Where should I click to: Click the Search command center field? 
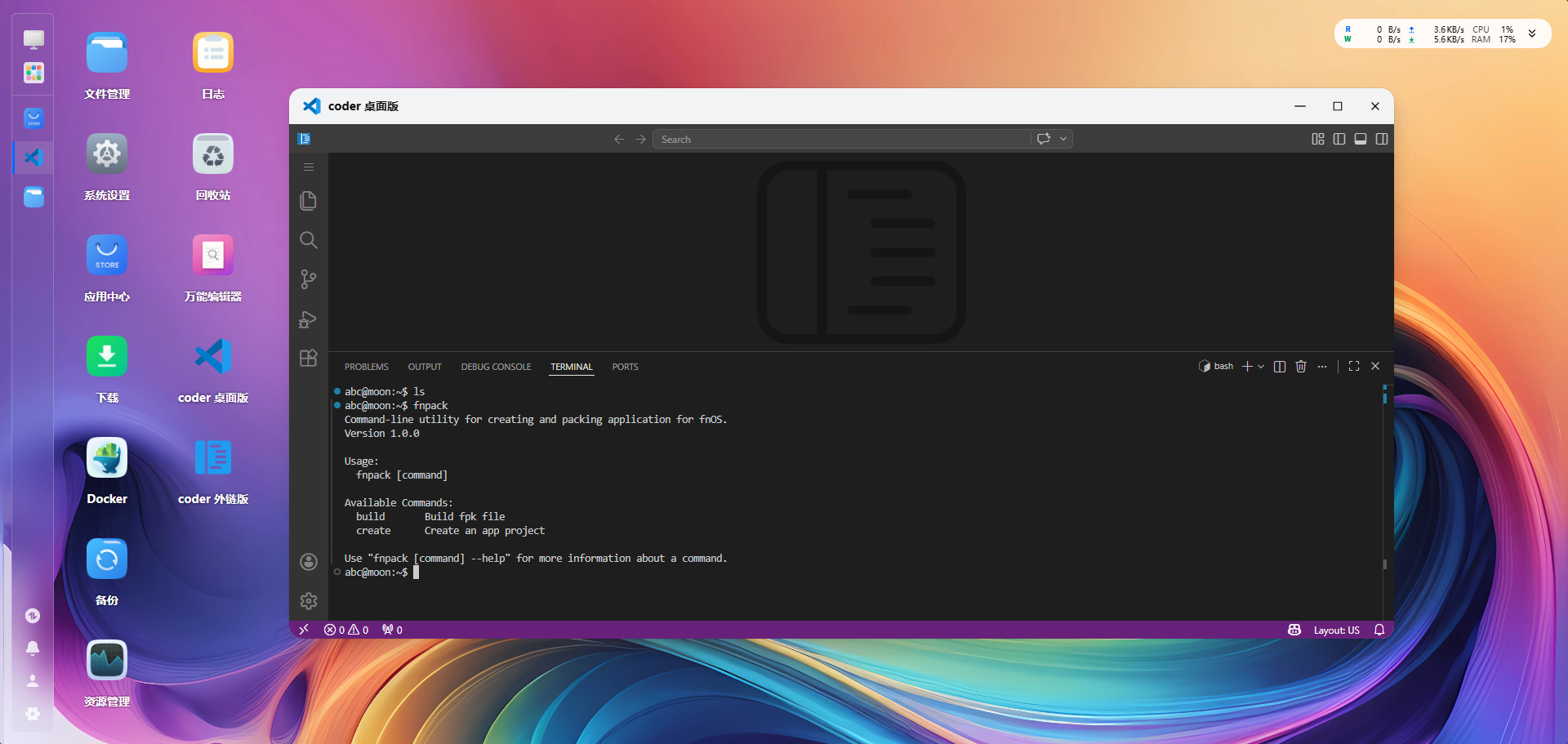pos(841,140)
